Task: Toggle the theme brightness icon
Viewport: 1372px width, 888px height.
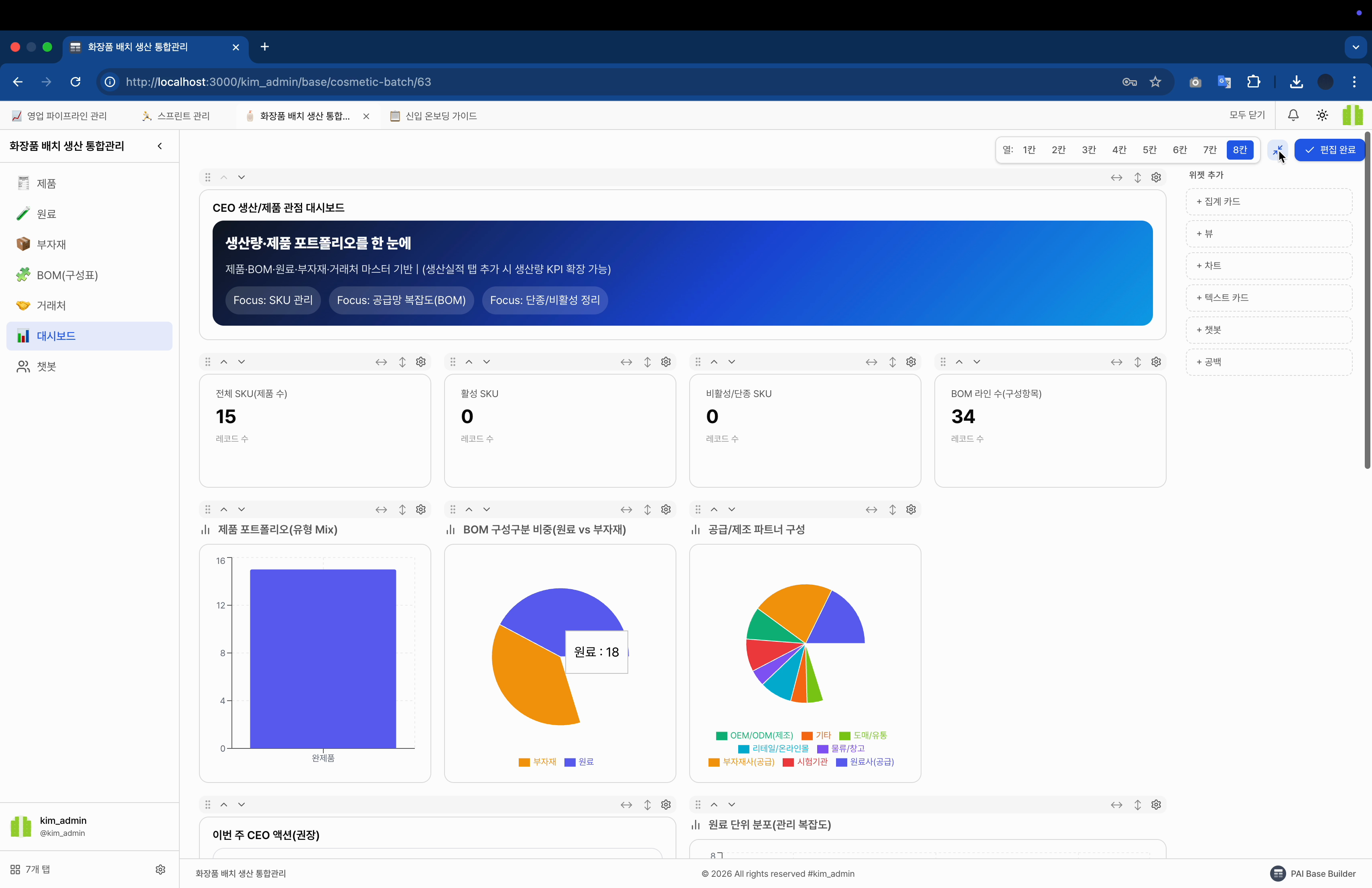Action: click(x=1322, y=115)
